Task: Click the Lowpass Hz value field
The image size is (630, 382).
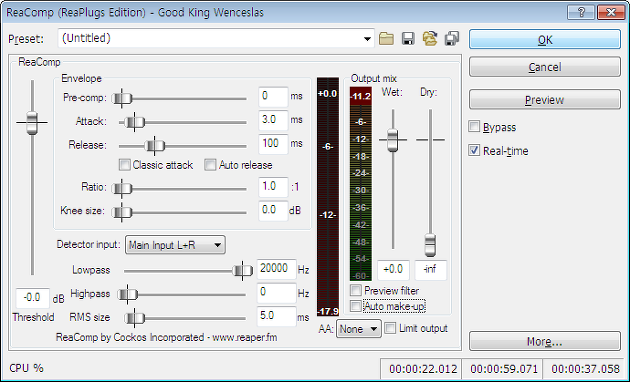Action: pos(276,269)
